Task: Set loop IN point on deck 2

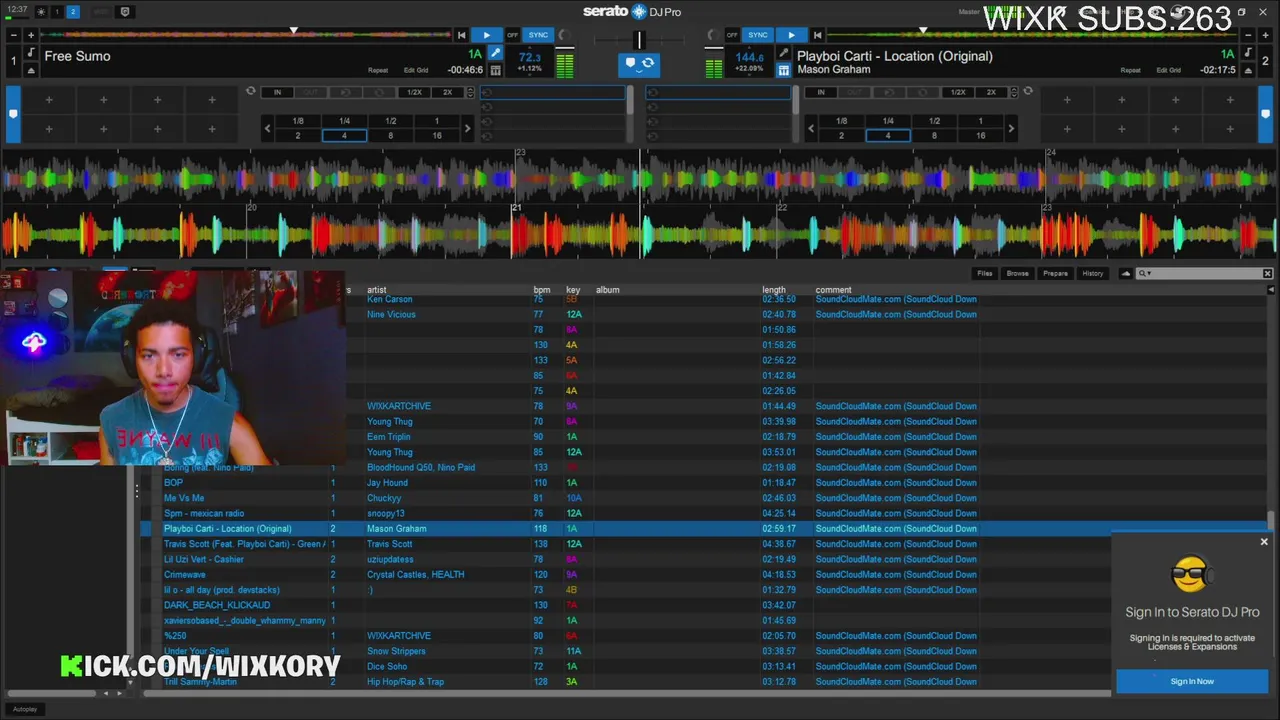Action: coord(821,92)
